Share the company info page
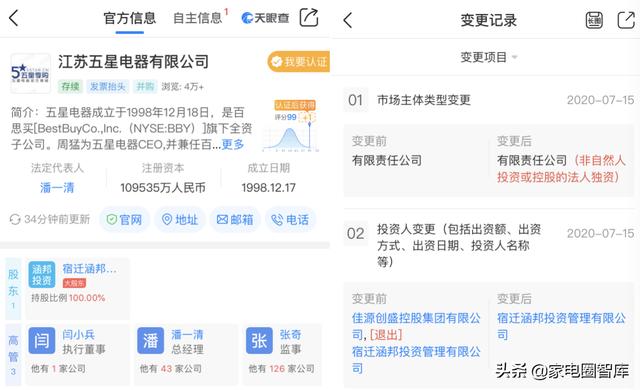Screen dimensions: 640x390 click(x=309, y=18)
